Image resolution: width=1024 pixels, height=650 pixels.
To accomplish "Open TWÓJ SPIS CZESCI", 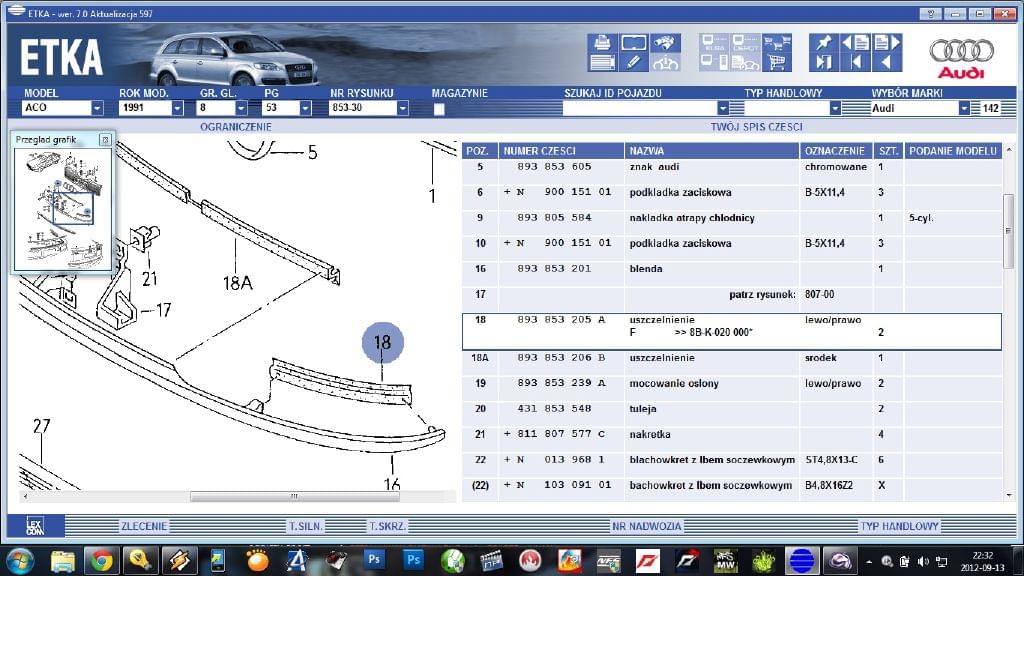I will coord(756,127).
